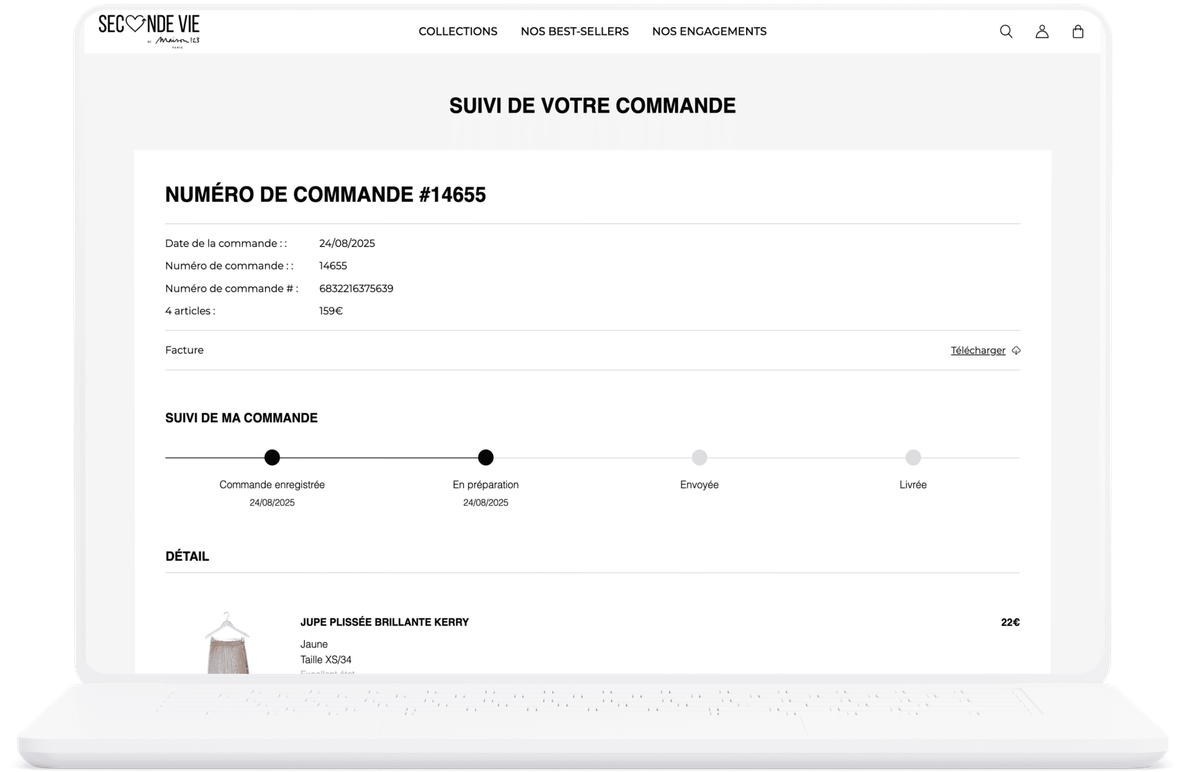Image resolution: width=1185 pixels, height=772 pixels.
Task: Go to Nos Best-sellers
Action: 574,31
